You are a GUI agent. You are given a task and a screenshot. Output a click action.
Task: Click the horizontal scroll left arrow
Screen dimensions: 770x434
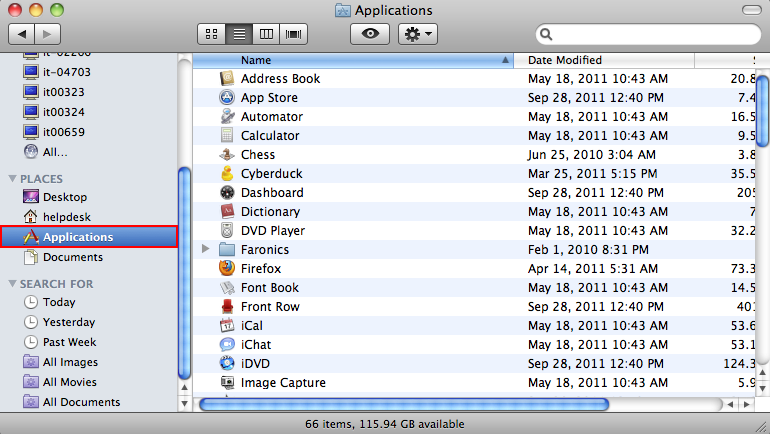click(731, 405)
